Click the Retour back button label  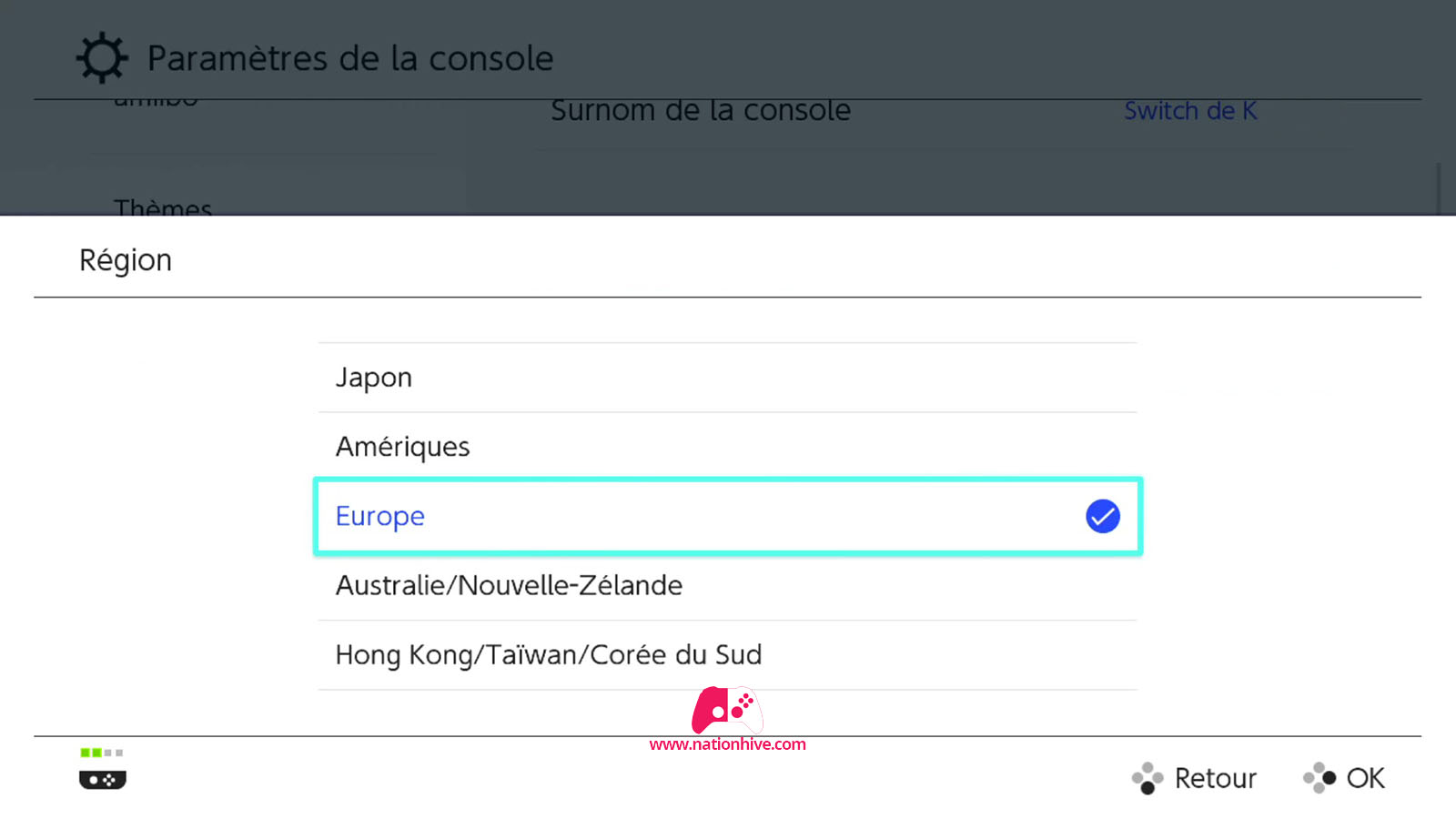pyautogui.click(x=1215, y=778)
